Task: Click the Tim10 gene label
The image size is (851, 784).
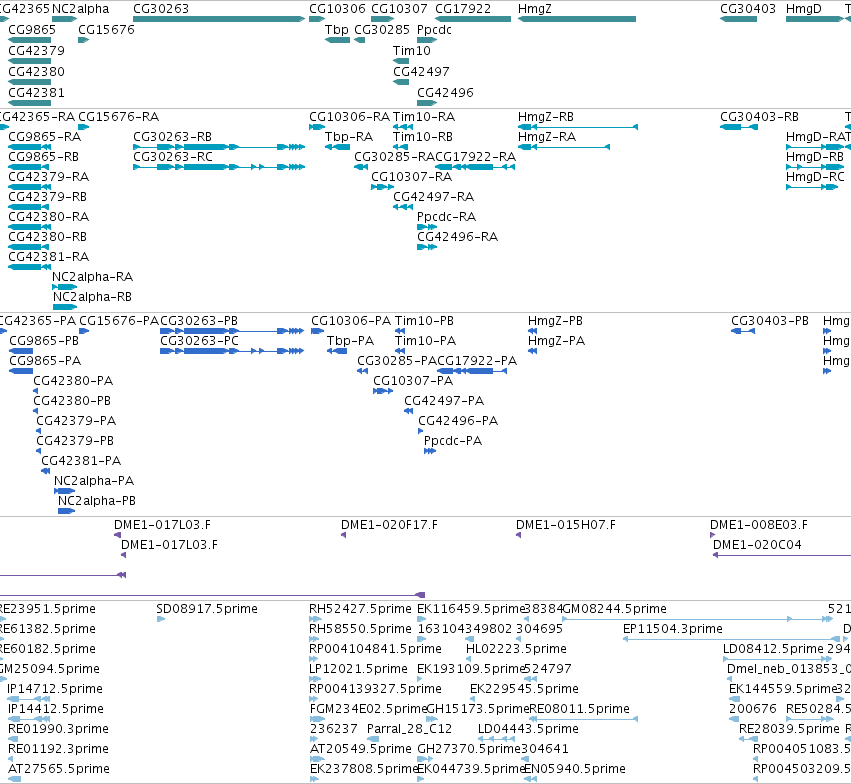Action: point(411,50)
